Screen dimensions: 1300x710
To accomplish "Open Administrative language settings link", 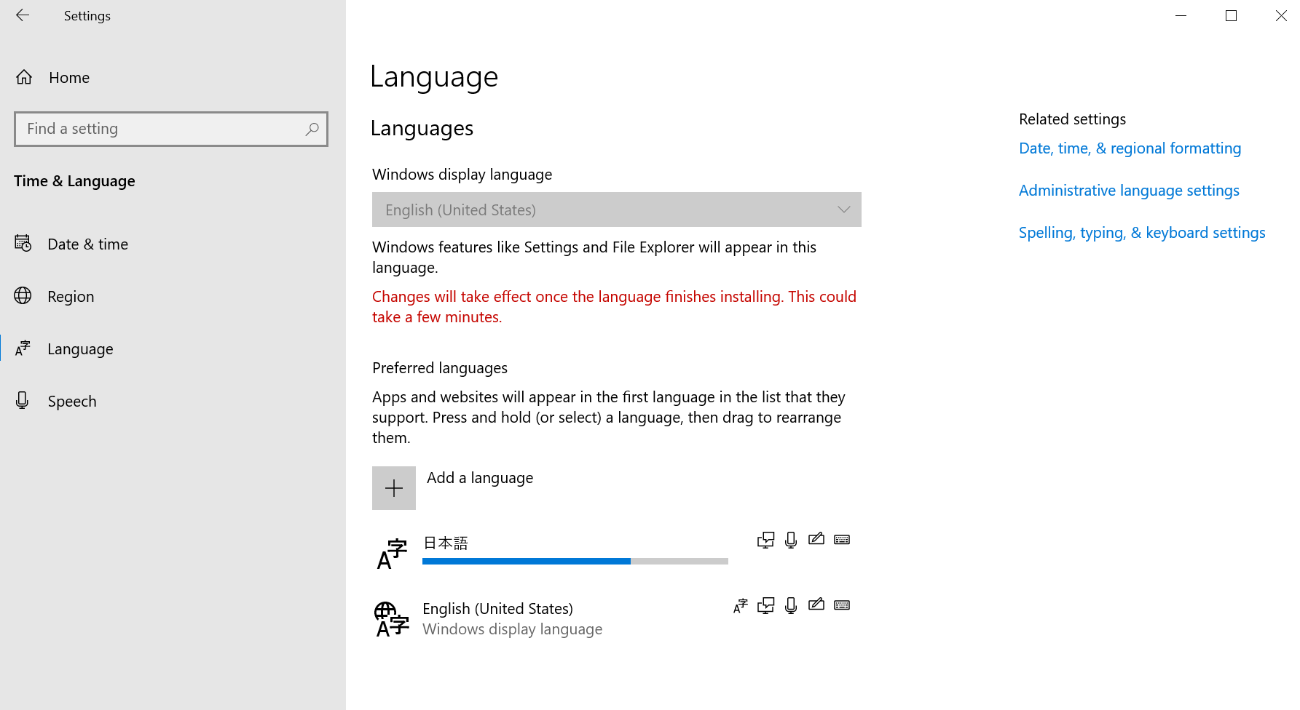I will pyautogui.click(x=1129, y=190).
